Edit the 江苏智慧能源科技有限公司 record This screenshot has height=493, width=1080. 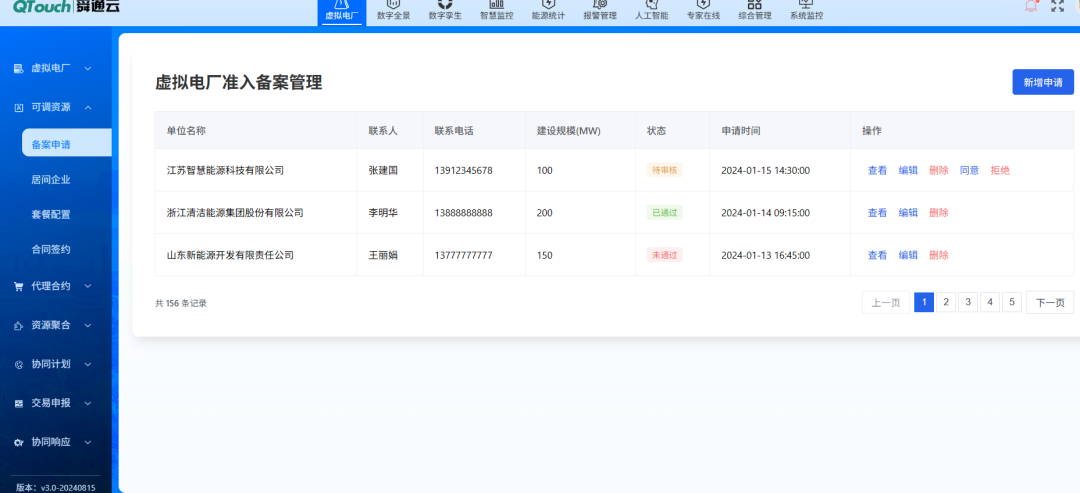(x=908, y=170)
